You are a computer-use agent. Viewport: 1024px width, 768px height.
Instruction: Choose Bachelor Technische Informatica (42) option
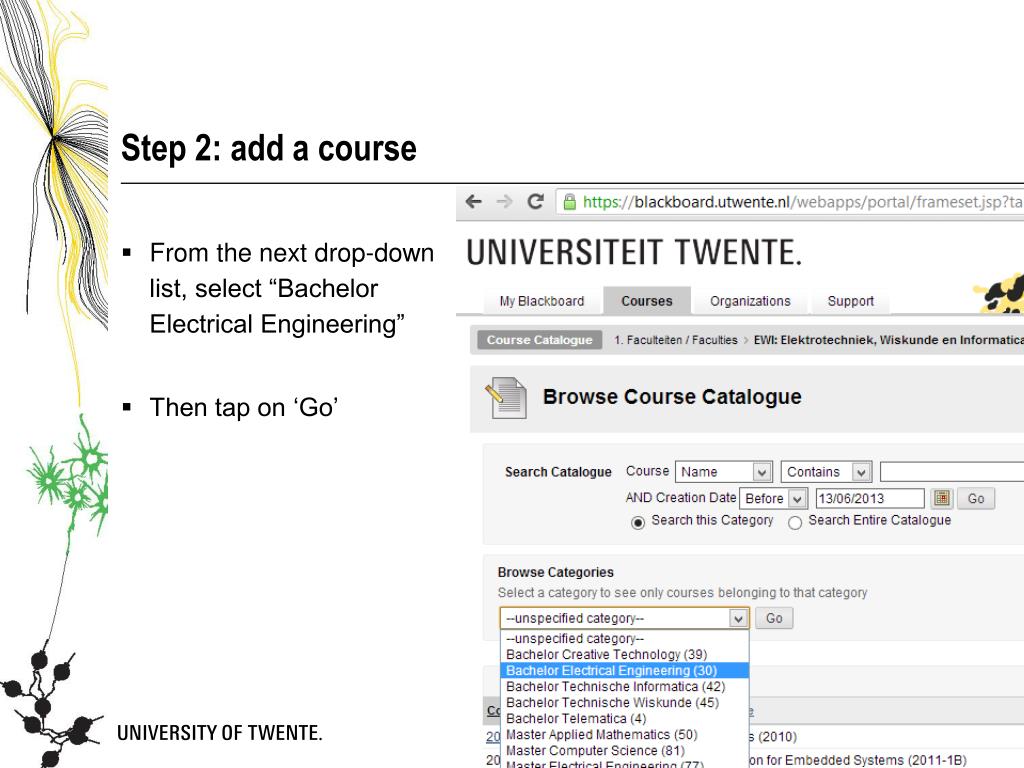(624, 686)
